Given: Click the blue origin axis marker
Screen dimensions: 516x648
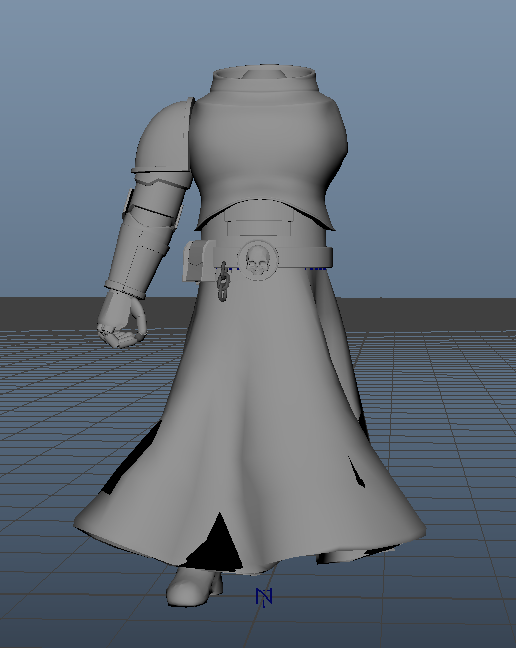Looking at the screenshot, I should 264,598.
